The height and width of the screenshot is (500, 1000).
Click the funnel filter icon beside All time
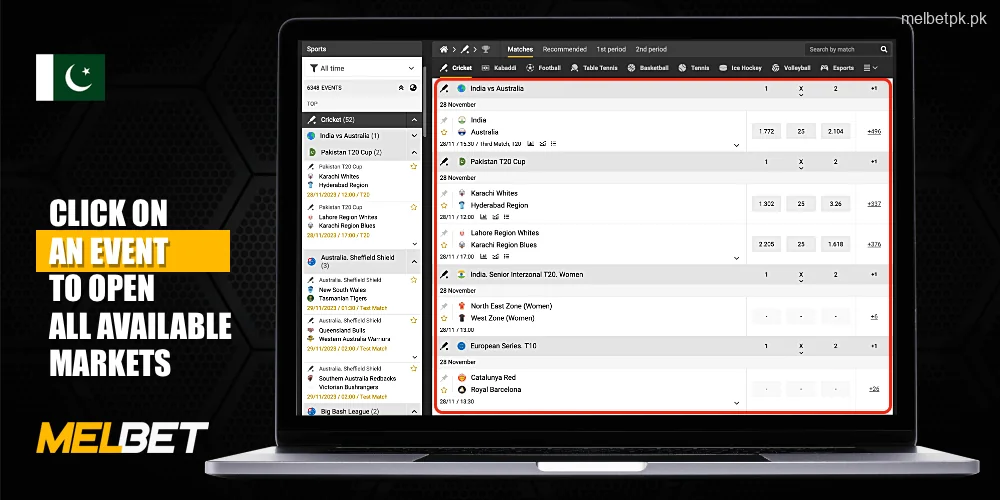314,68
